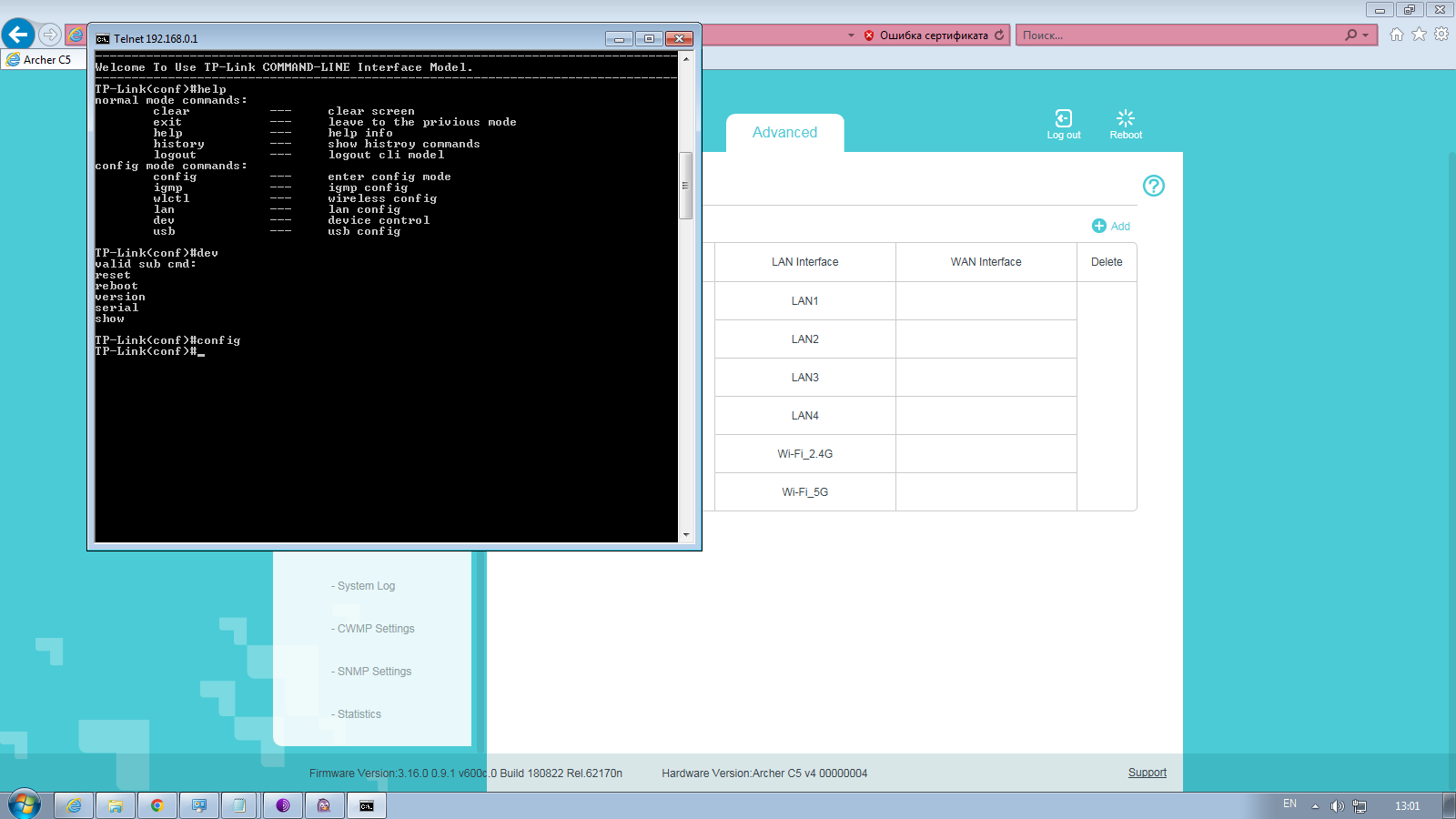Click the Firmware Version text in footer
This screenshot has width=1456, height=819.
[x=466, y=773]
